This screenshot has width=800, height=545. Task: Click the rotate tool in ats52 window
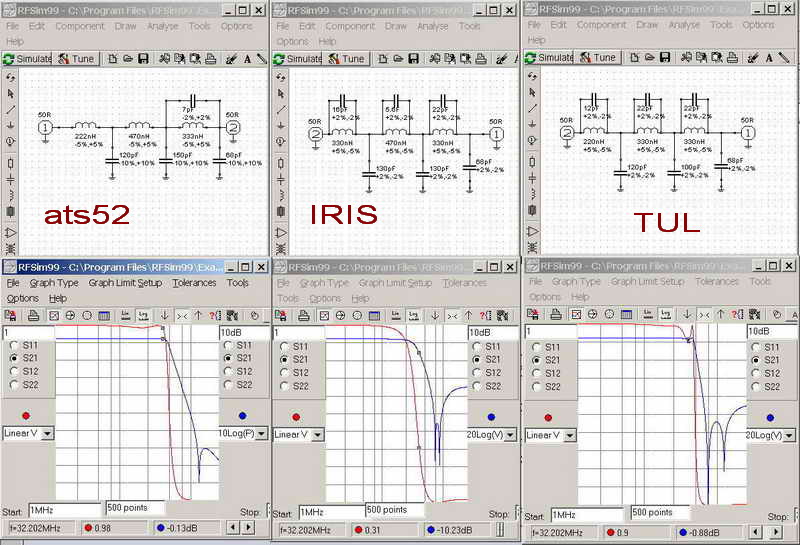(x=11, y=78)
